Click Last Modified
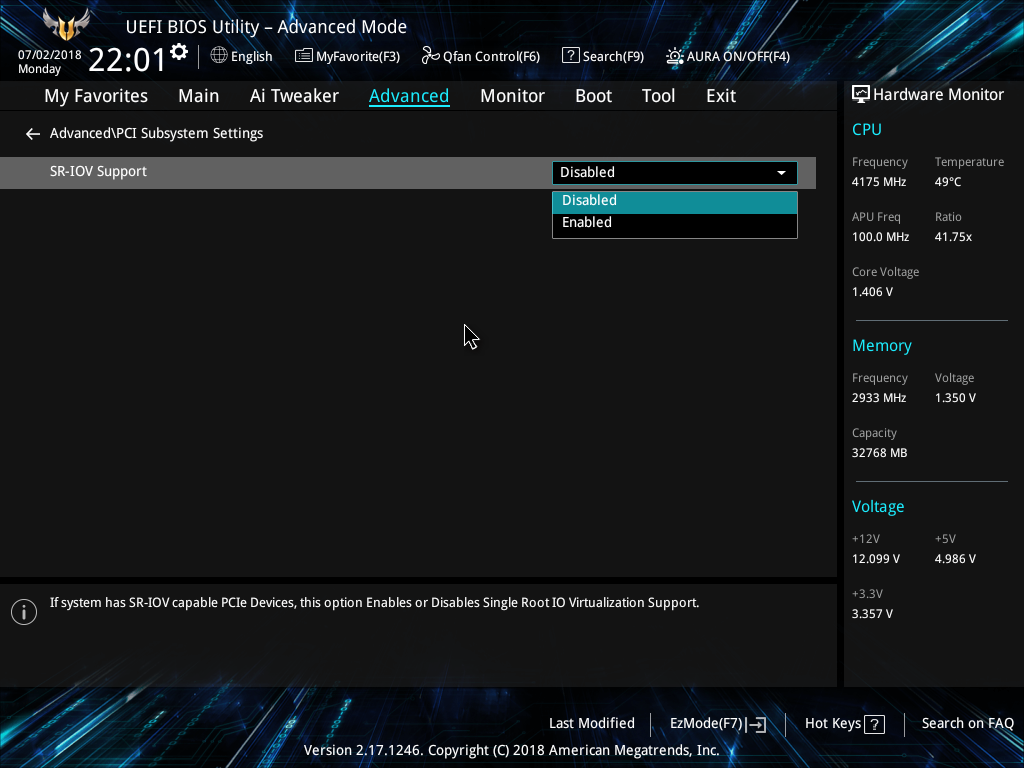 point(592,724)
